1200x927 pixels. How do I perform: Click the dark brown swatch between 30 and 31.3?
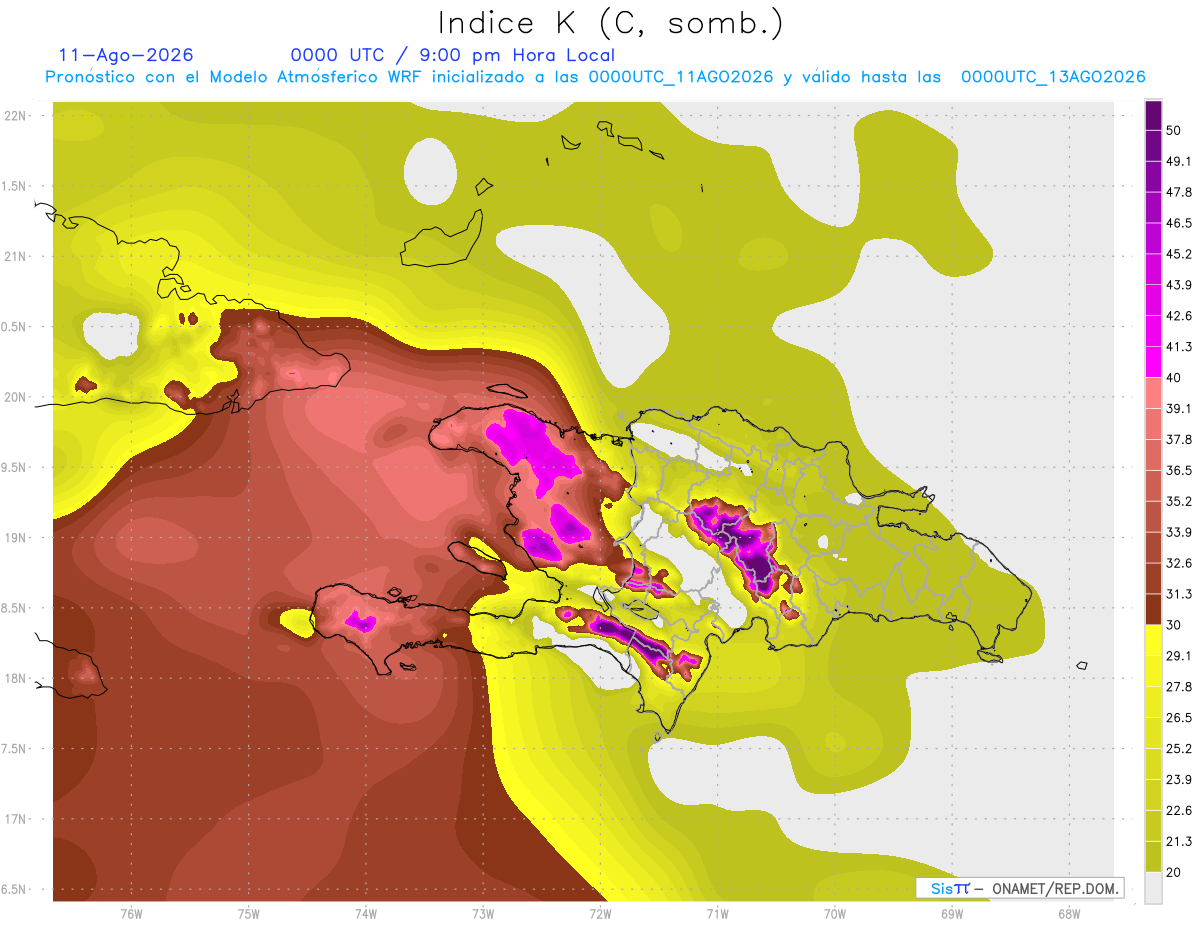coord(1153,609)
